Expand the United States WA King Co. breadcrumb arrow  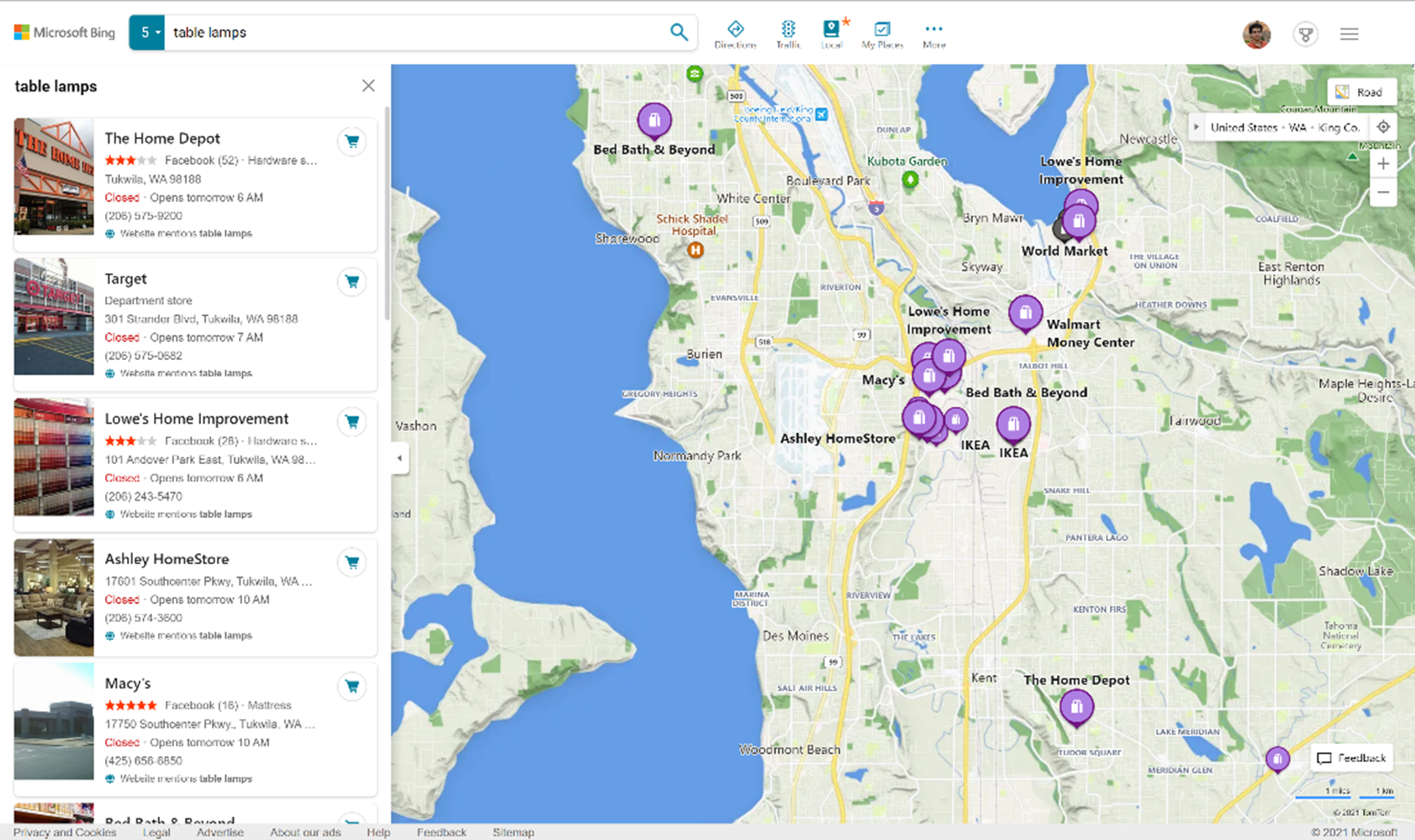[1196, 128]
